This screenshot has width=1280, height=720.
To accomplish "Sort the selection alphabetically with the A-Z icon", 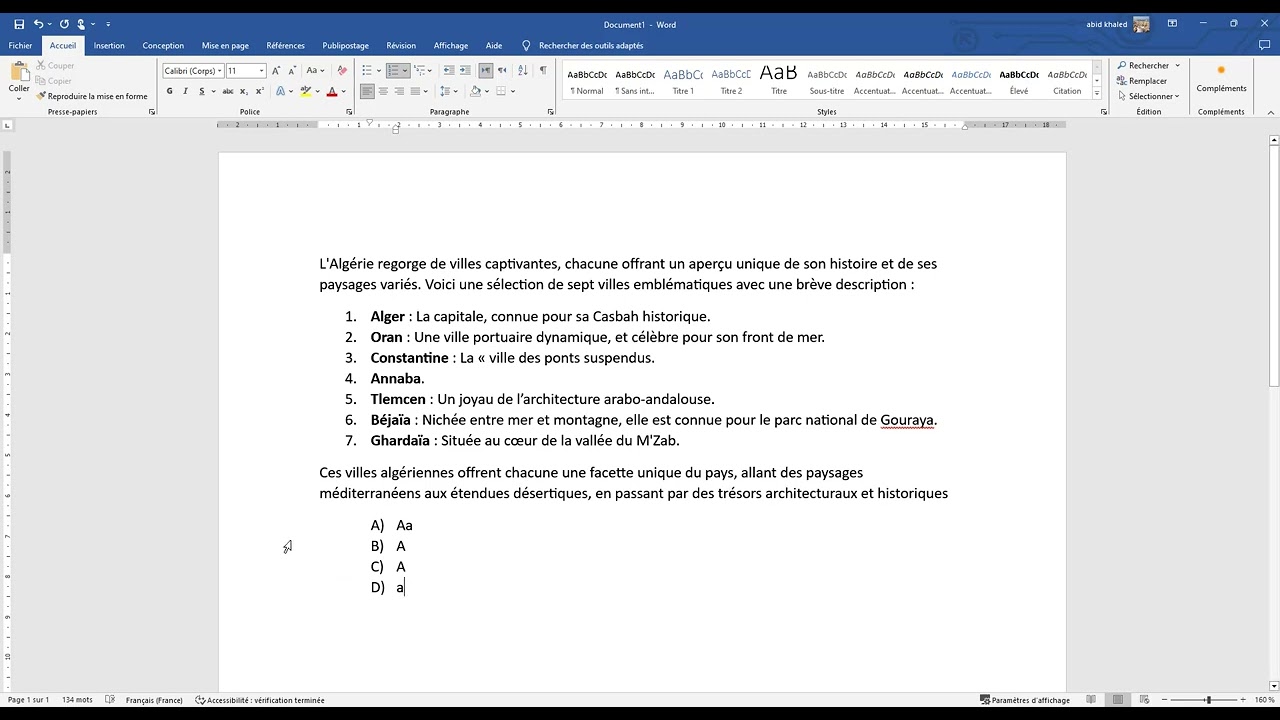I will tap(523, 71).
